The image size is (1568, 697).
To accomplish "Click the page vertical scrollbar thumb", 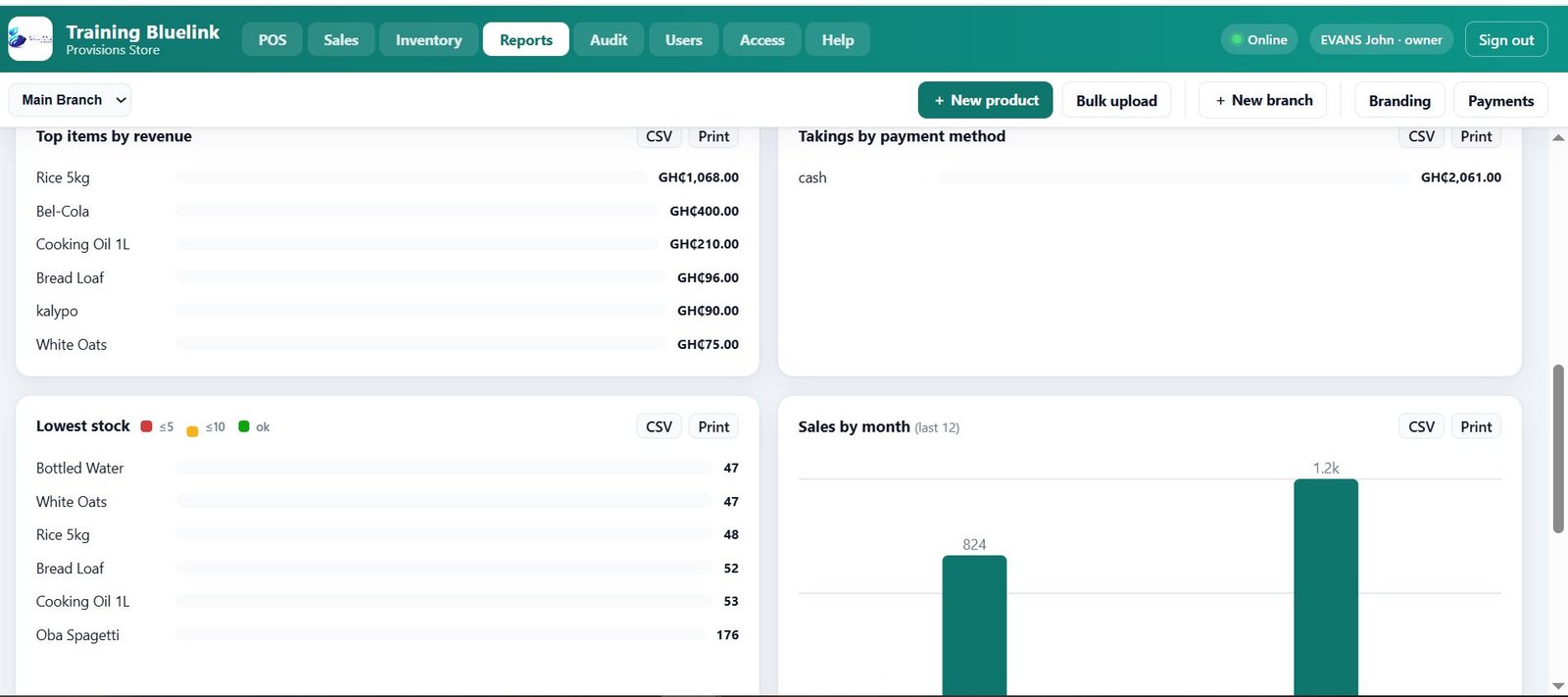I will click(1558, 449).
